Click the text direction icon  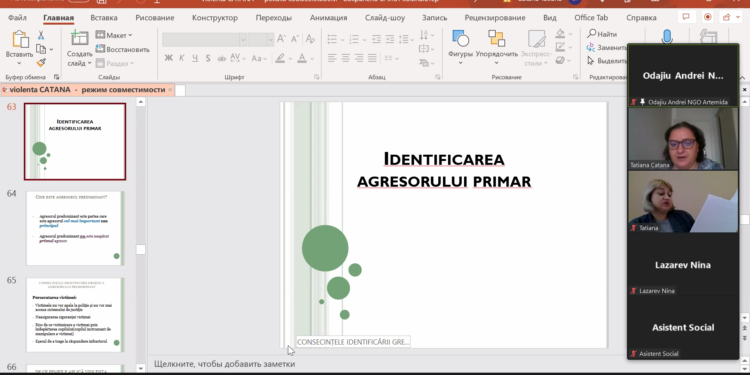tap(424, 35)
